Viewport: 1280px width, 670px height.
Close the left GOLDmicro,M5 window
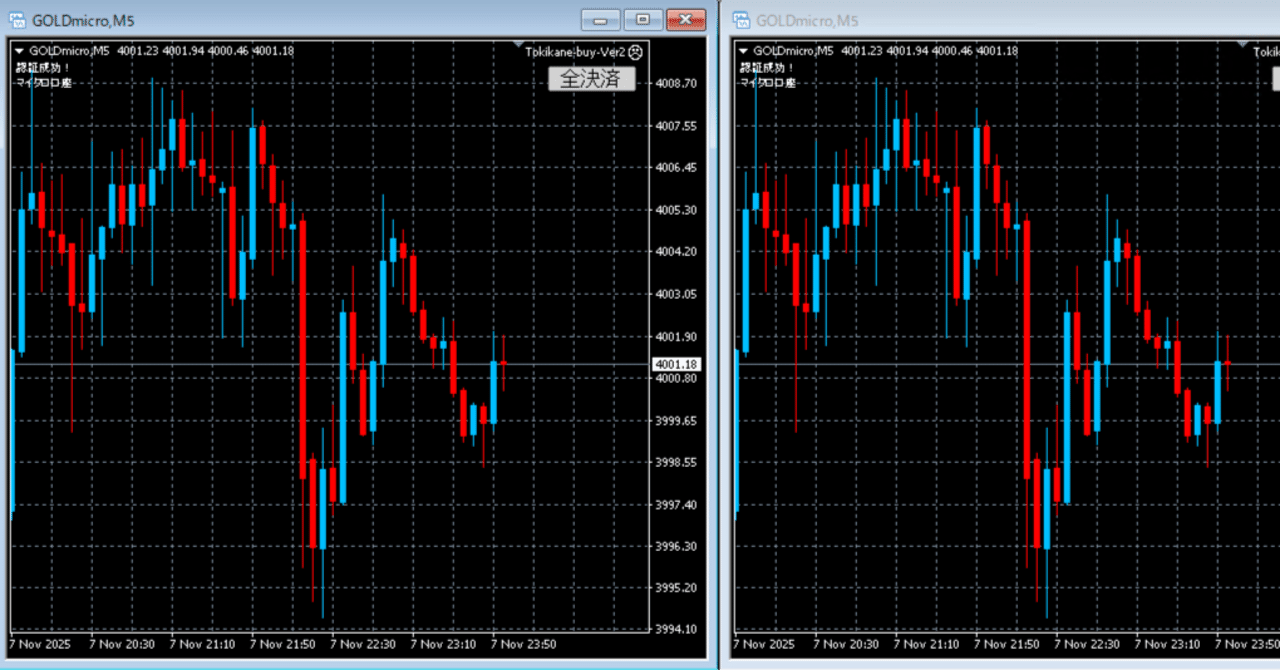point(686,19)
